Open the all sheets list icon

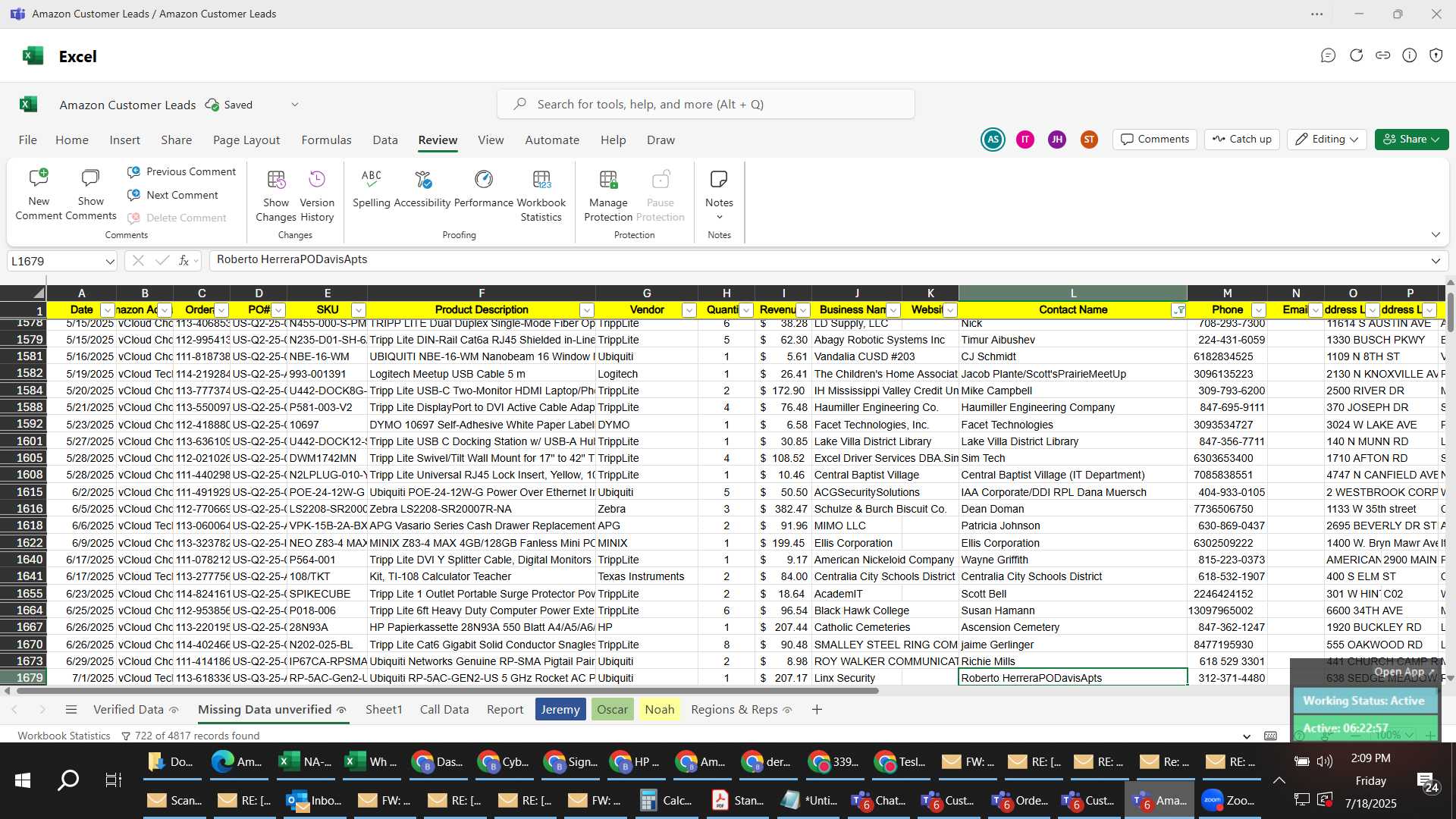pyautogui.click(x=71, y=710)
